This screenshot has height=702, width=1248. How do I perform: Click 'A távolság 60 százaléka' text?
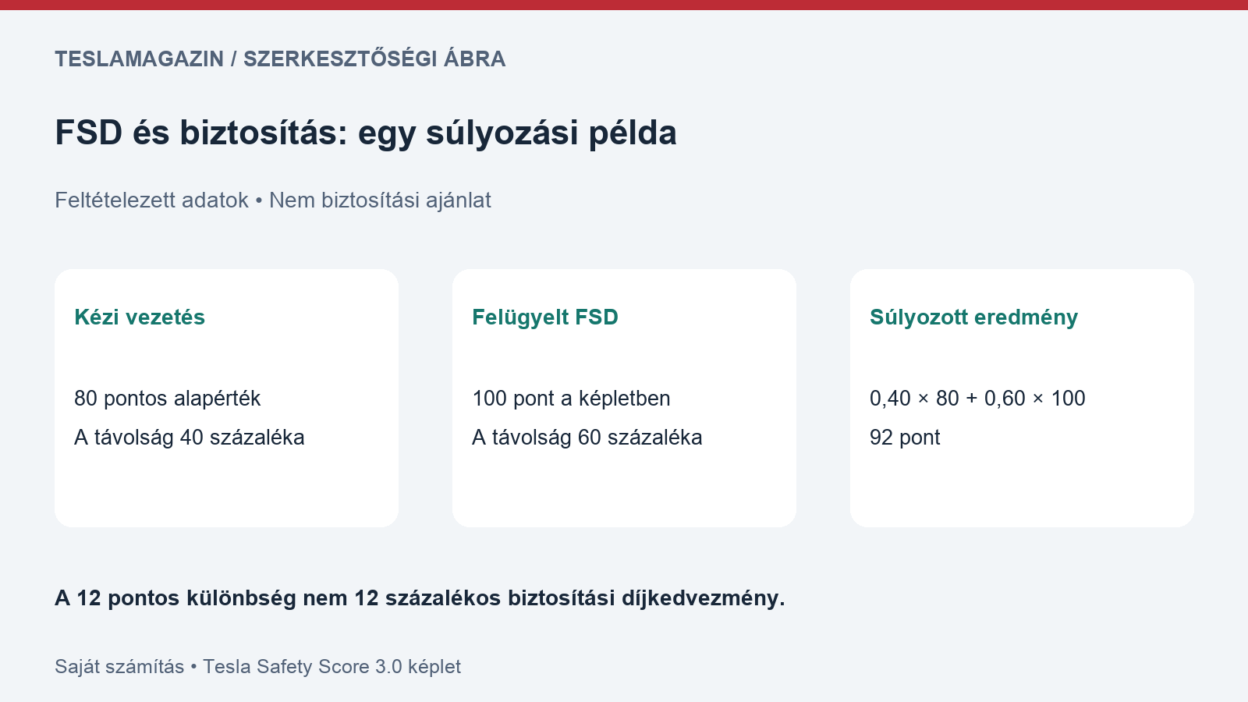click(x=587, y=437)
